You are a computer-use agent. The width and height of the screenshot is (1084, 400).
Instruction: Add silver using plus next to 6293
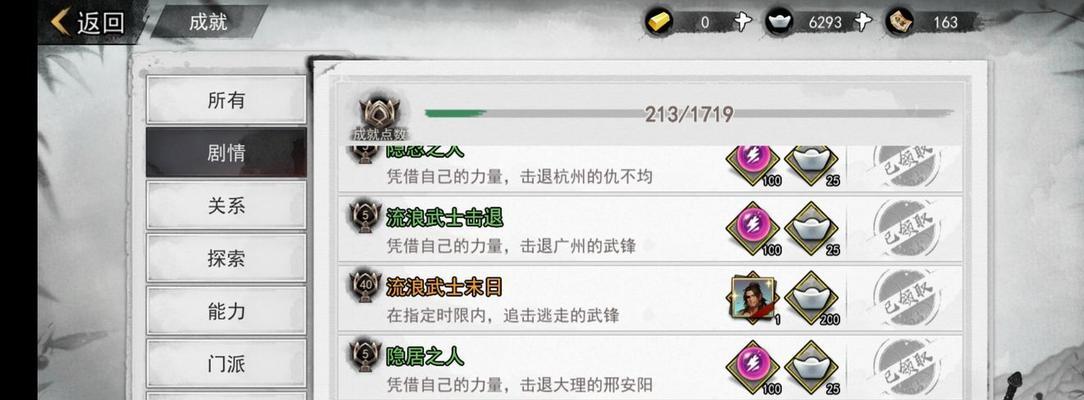tap(862, 22)
